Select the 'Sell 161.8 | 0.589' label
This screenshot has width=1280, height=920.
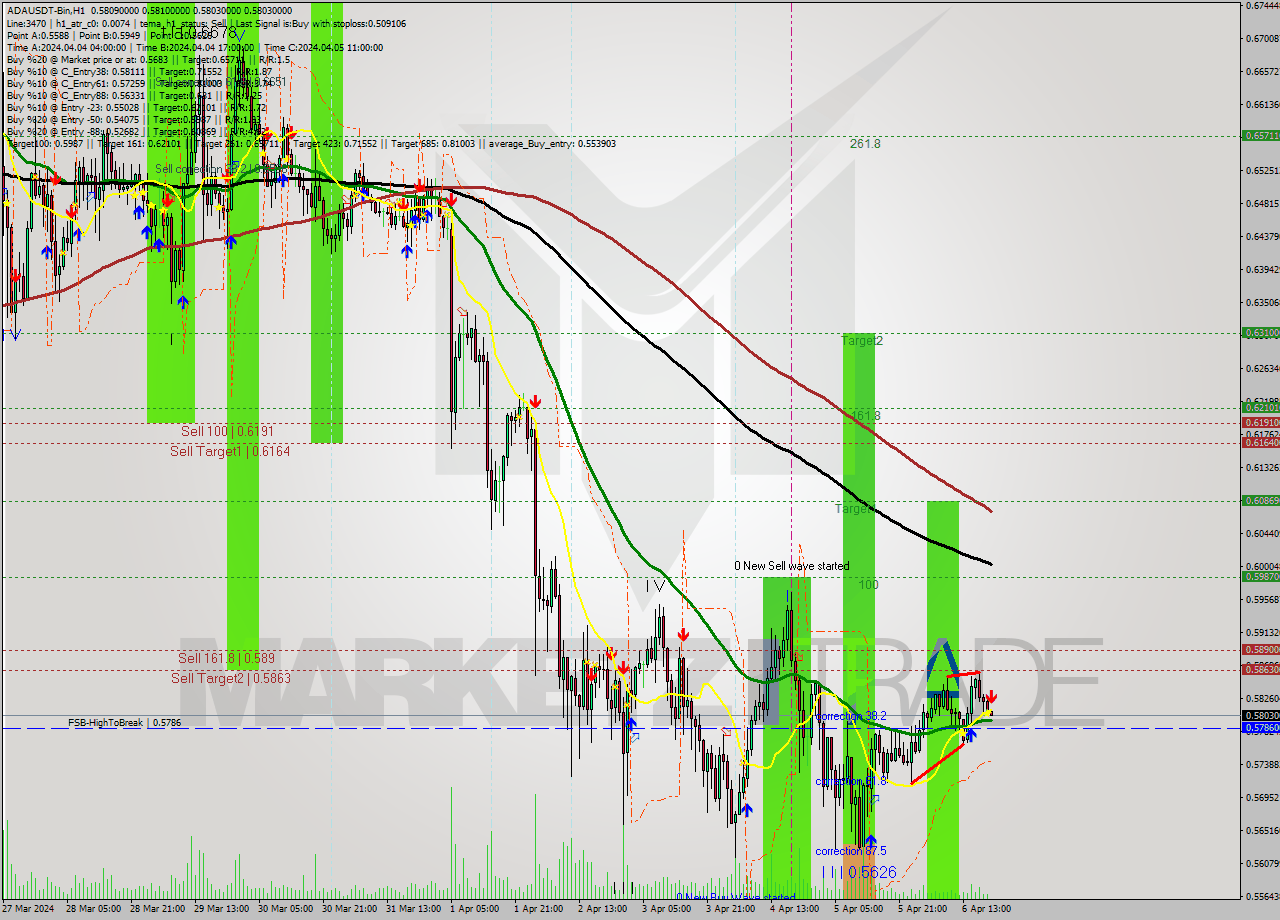point(226,658)
